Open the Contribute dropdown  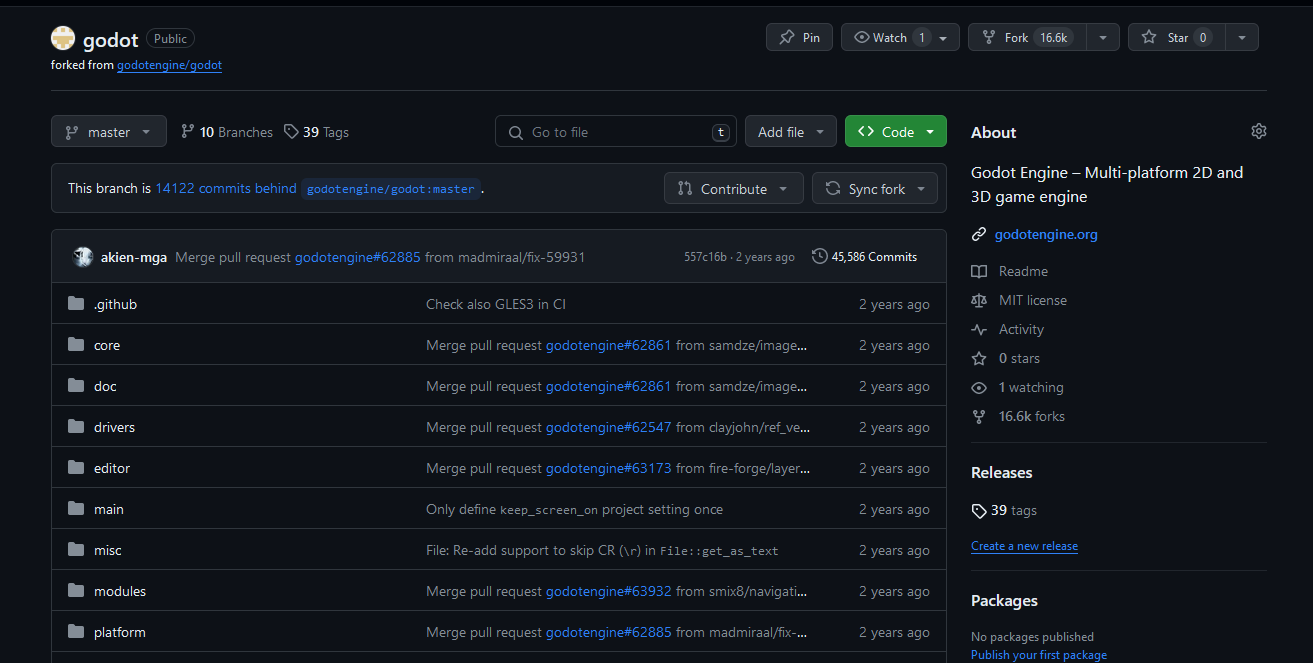[733, 188]
